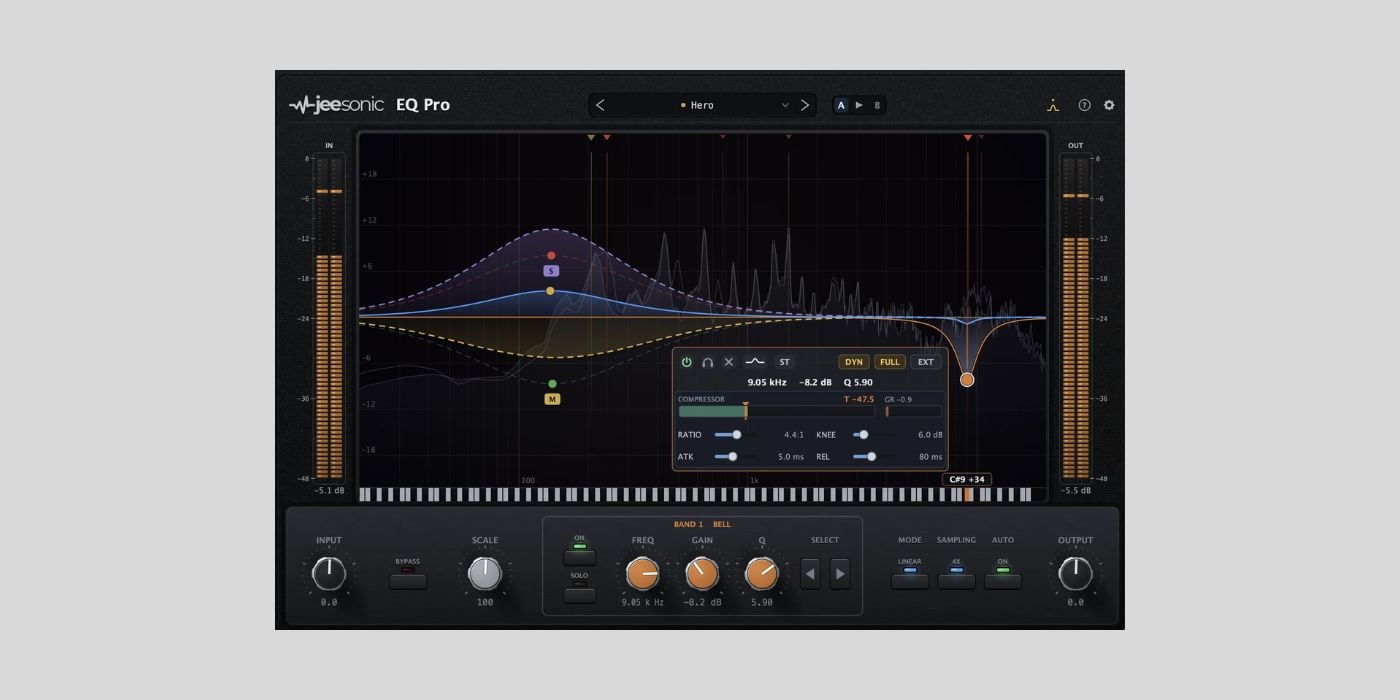Click the highlighted orange piano key
The width and height of the screenshot is (1400, 700).
point(968,495)
